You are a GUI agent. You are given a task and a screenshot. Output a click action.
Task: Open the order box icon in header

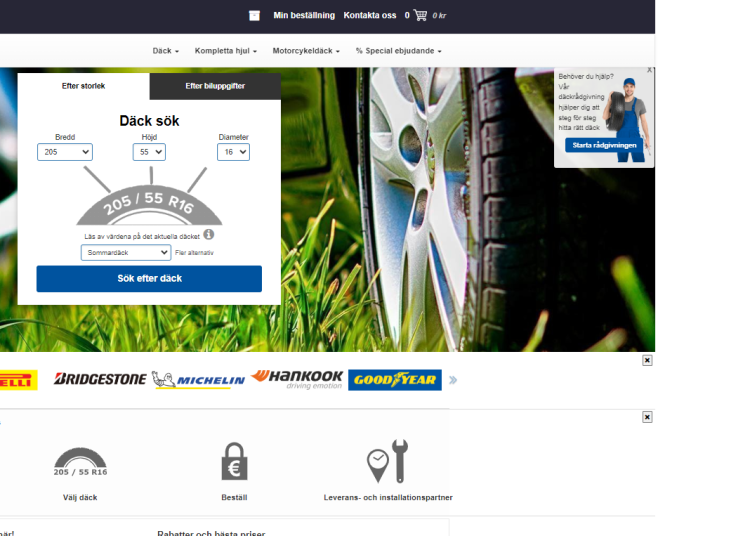pyautogui.click(x=254, y=16)
